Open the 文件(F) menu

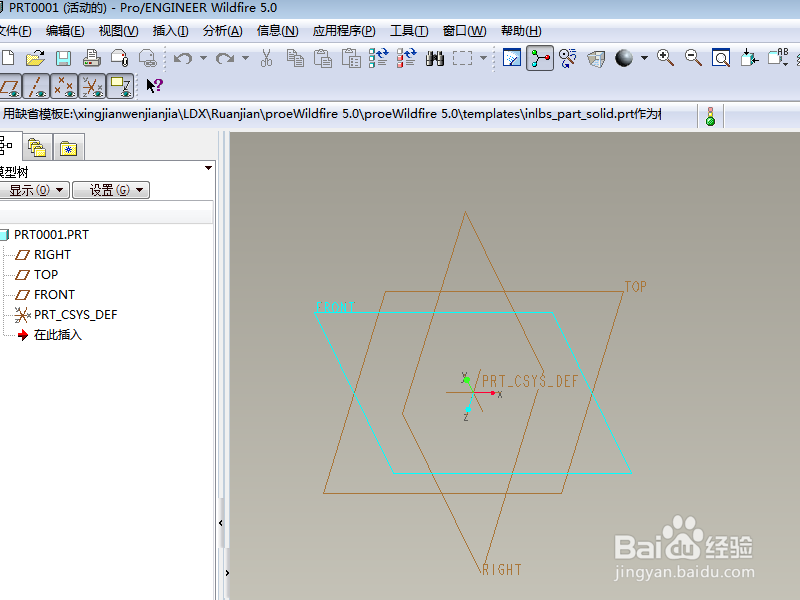point(15,31)
